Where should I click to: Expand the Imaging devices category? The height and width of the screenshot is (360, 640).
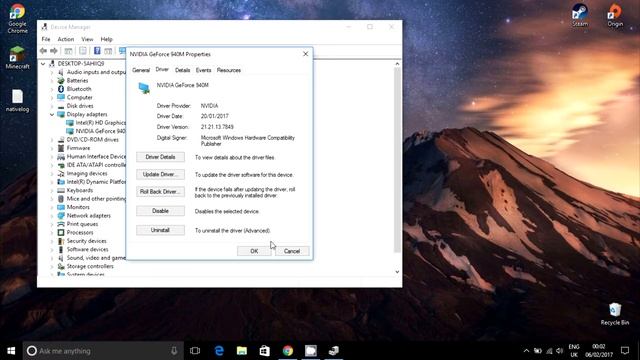point(52,173)
